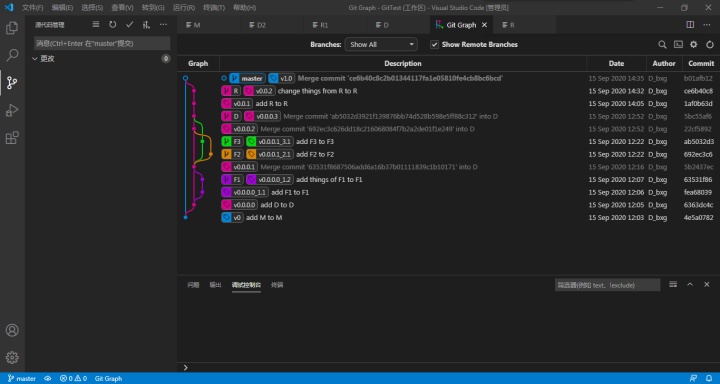Search commits in Git Graph
The height and width of the screenshot is (384, 720).
coord(662,45)
